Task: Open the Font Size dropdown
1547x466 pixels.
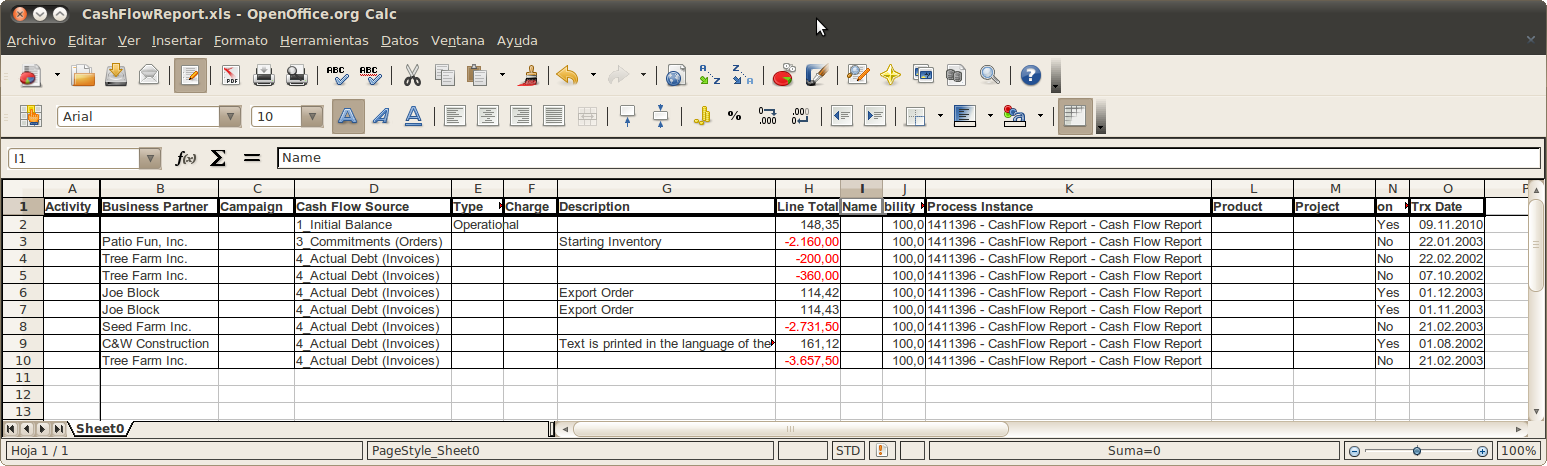Action: 313,117
